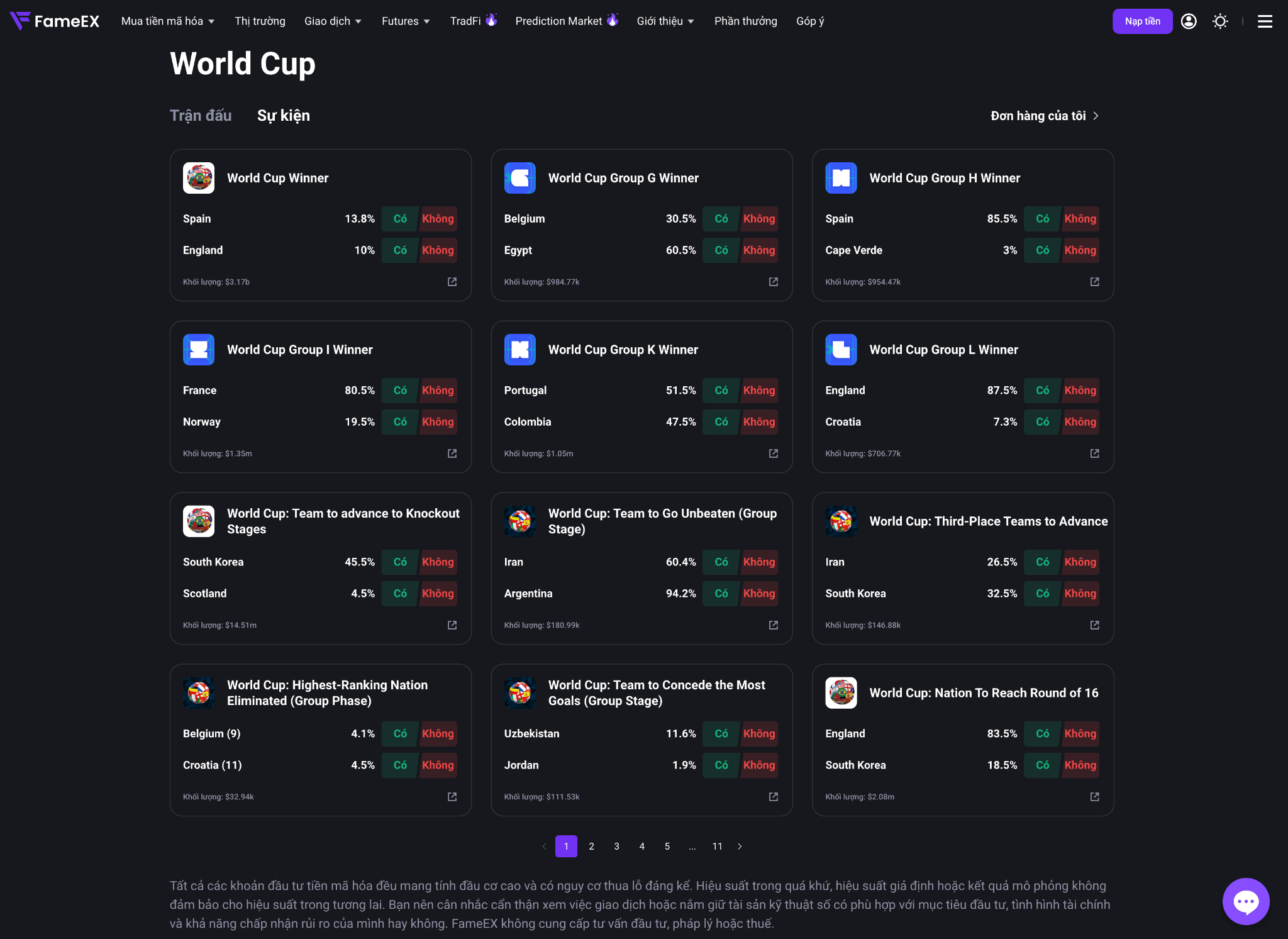Open the live chat support bubble
Viewport: 1288px width, 939px height.
click(x=1246, y=901)
